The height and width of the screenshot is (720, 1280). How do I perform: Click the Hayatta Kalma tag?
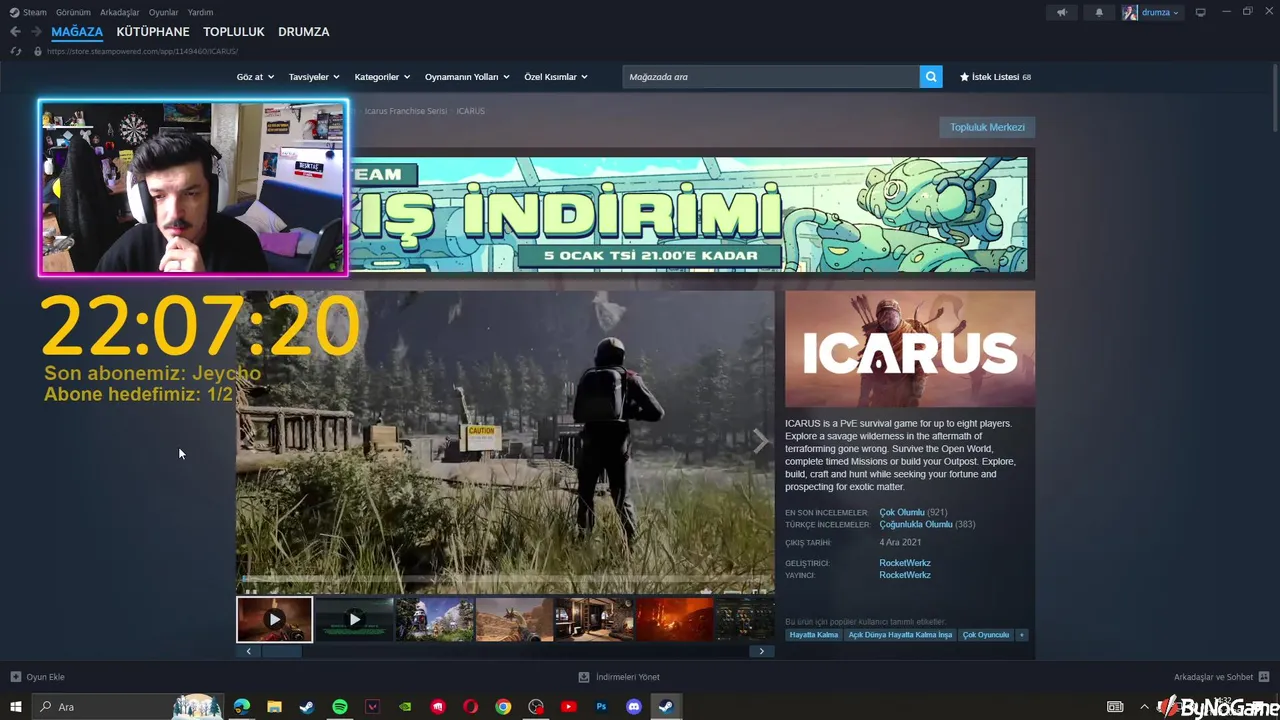click(x=813, y=635)
